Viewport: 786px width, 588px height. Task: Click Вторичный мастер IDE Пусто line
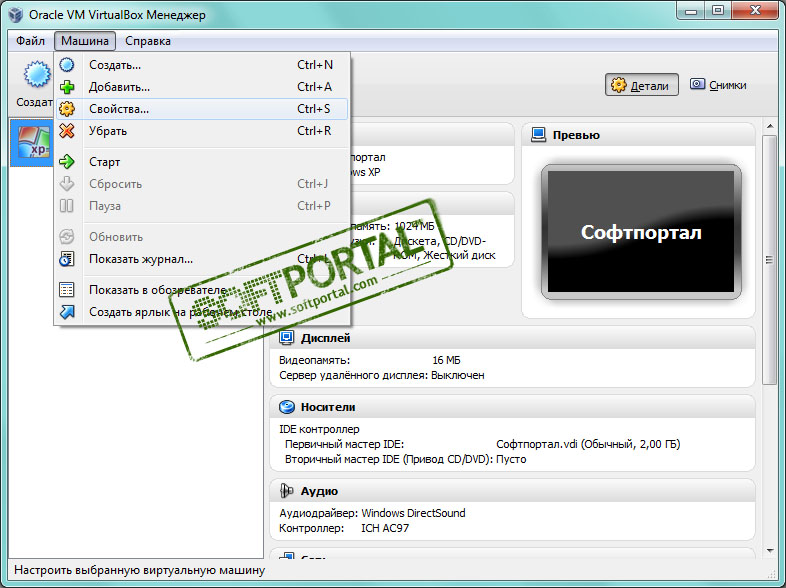point(406,459)
